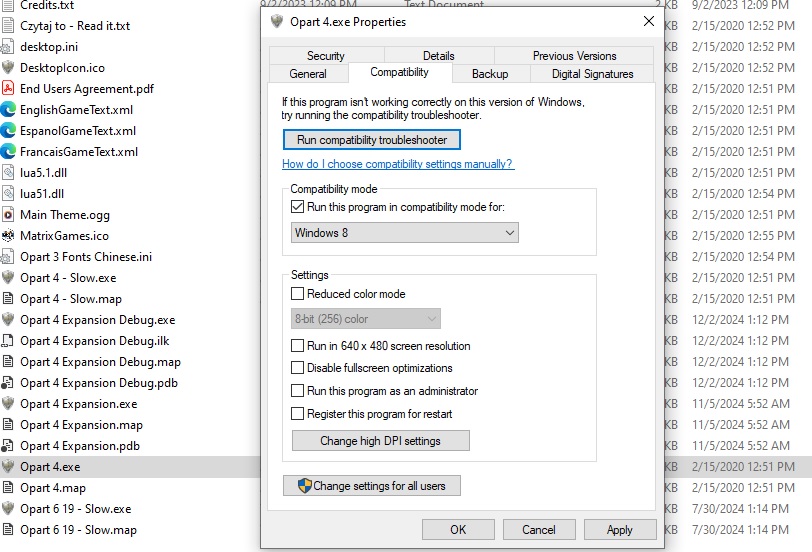Open the Windows 8 compatibility mode dropdown
812x552 pixels.
(x=404, y=233)
